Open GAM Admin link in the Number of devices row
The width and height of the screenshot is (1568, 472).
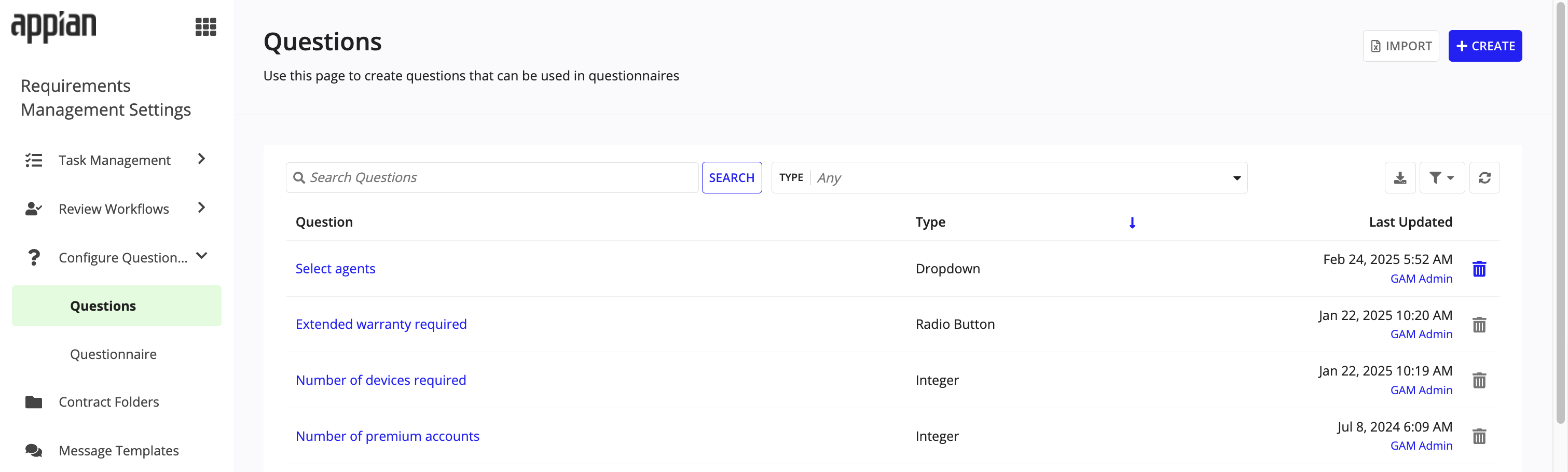click(x=1421, y=390)
